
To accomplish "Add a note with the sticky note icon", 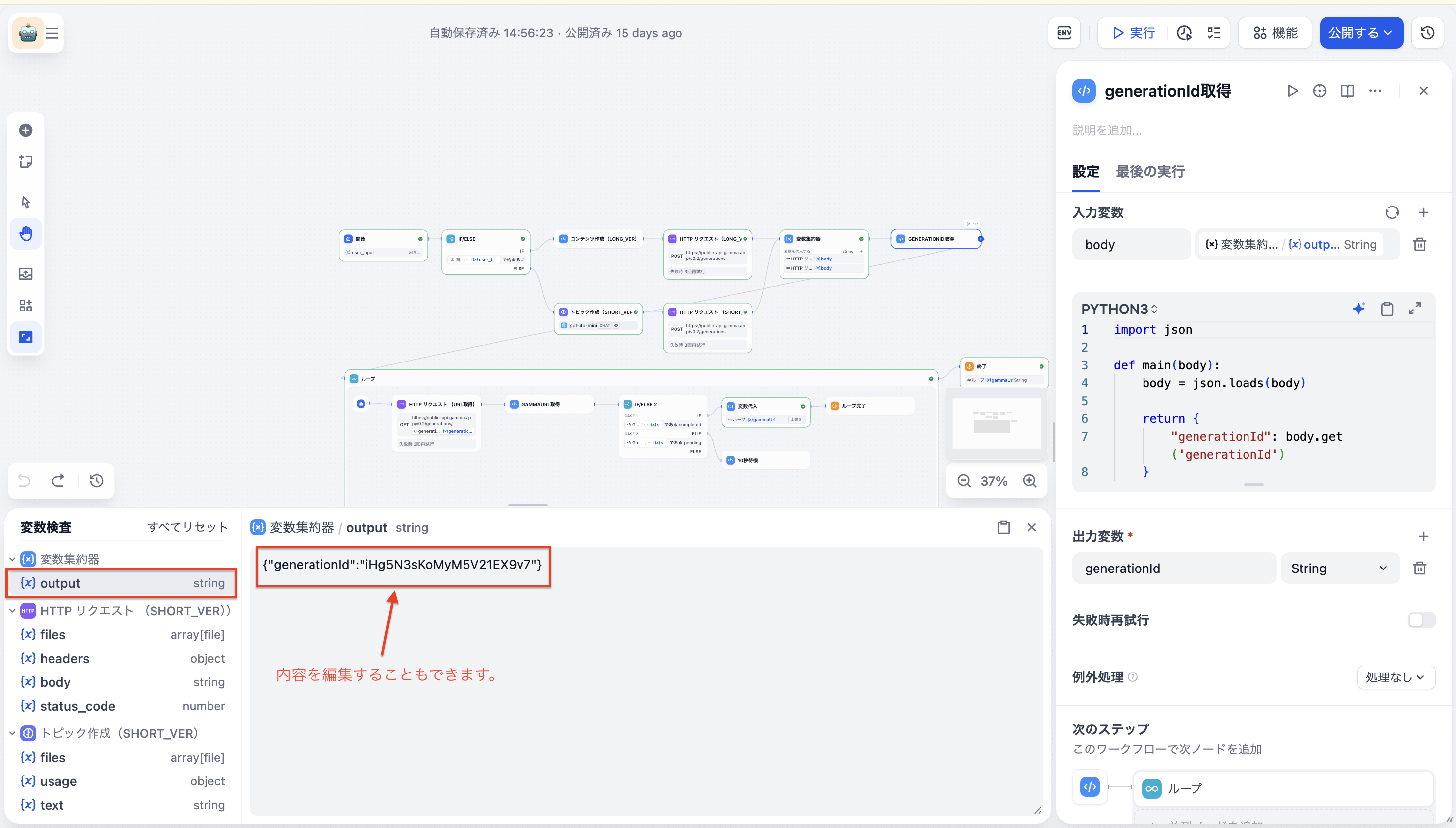I will tap(26, 161).
